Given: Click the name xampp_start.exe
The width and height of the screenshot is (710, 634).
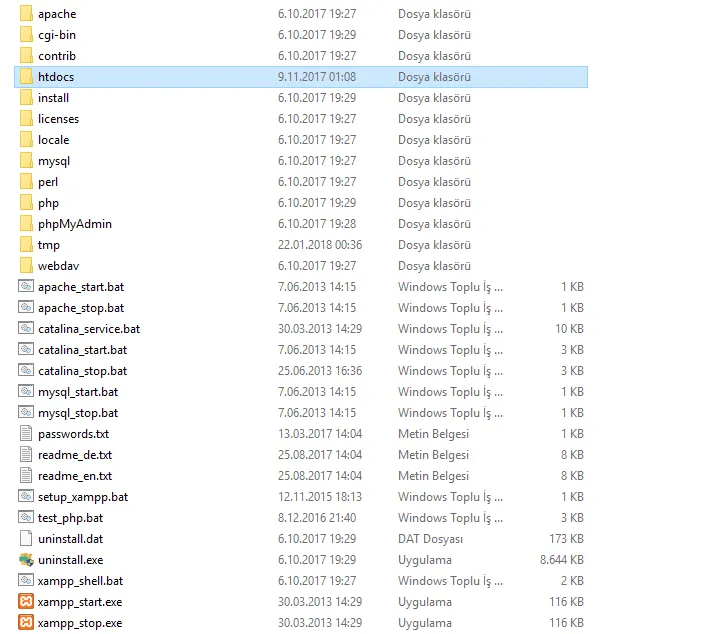Looking at the screenshot, I should coord(80,602).
